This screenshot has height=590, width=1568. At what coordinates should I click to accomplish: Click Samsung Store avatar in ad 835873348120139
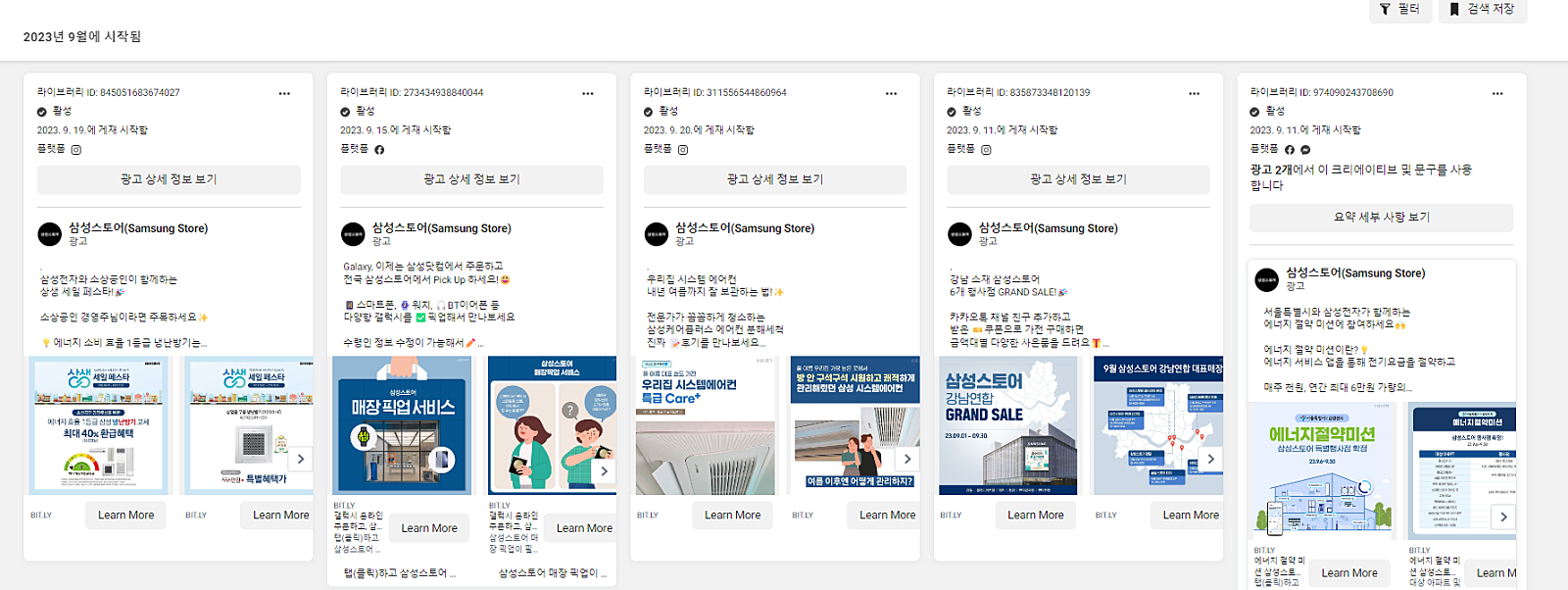[959, 234]
